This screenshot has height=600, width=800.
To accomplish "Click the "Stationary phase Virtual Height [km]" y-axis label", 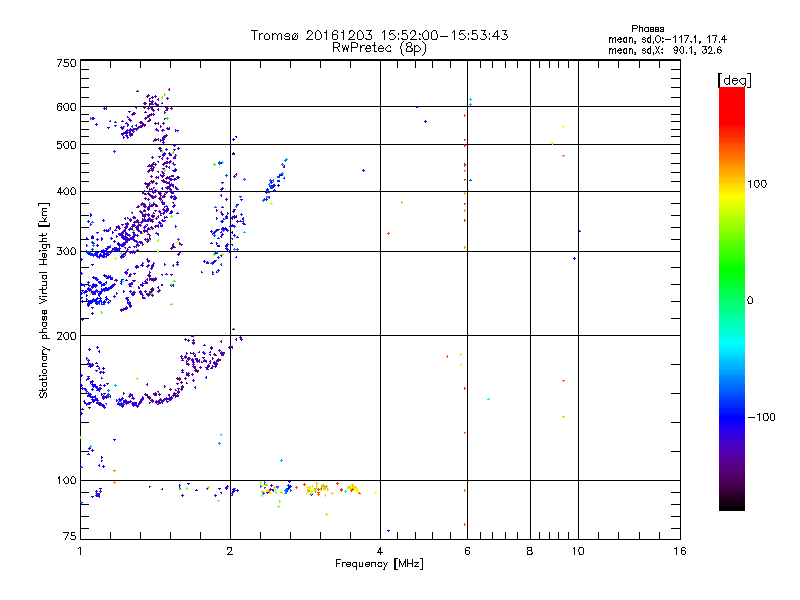I will click(43, 301).
